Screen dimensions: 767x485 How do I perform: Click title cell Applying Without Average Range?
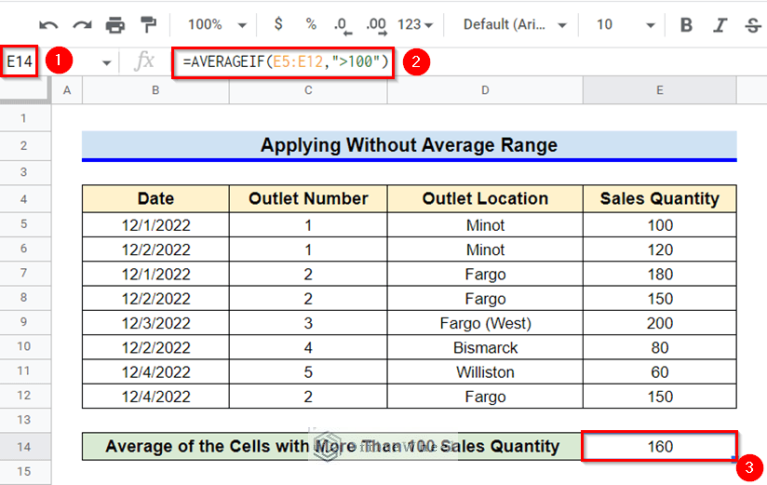point(409,146)
